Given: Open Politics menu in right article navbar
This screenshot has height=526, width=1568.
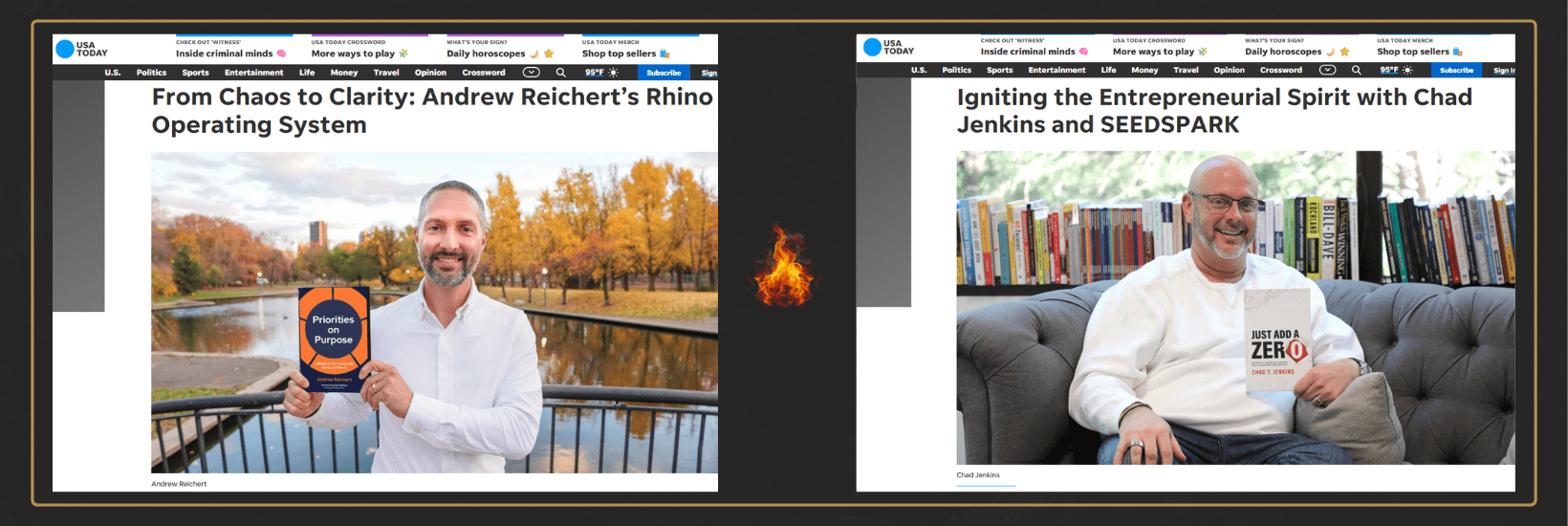Looking at the screenshot, I should click(x=956, y=70).
